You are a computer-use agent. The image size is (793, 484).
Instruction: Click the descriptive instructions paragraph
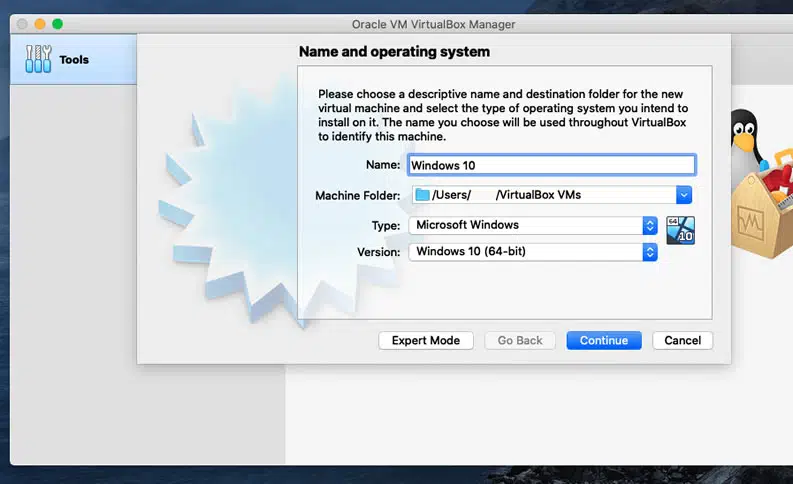[x=503, y=115]
